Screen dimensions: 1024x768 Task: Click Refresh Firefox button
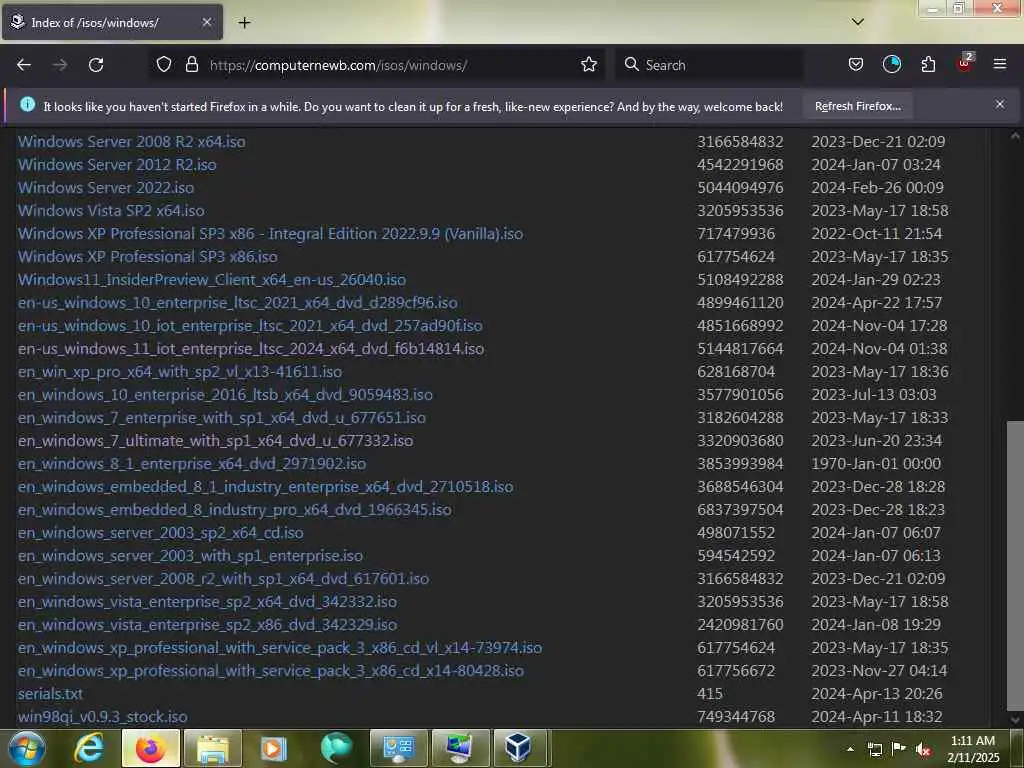857,106
